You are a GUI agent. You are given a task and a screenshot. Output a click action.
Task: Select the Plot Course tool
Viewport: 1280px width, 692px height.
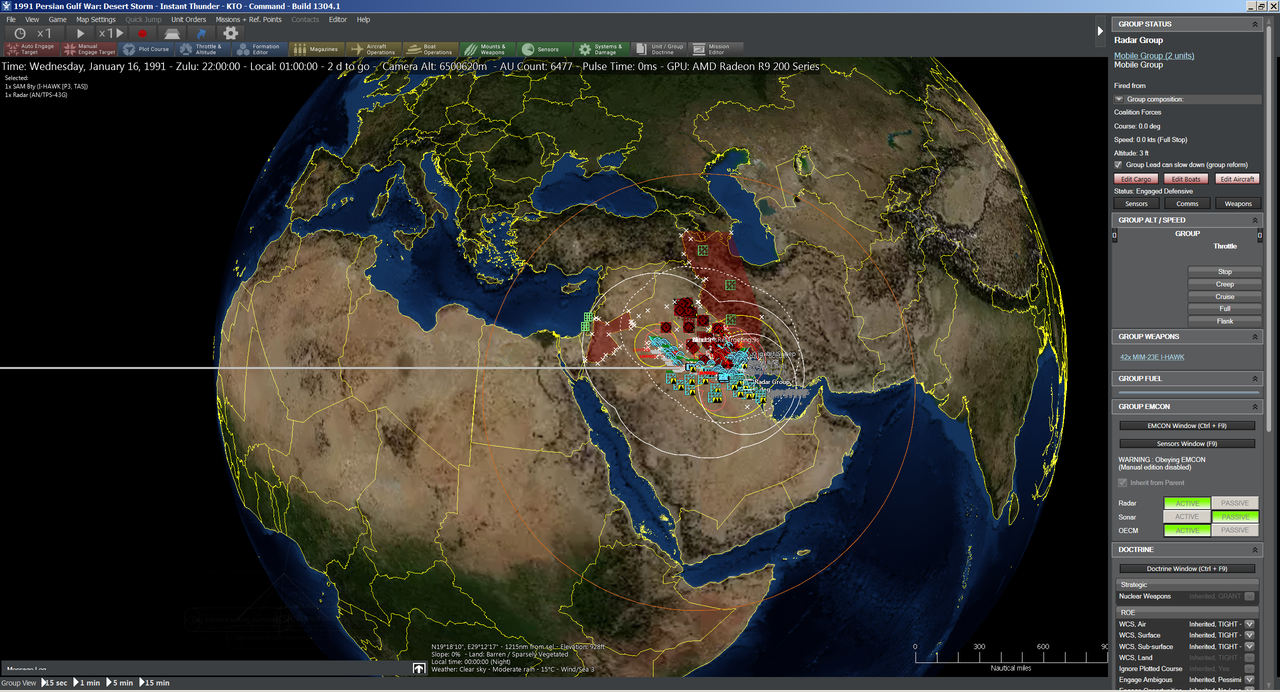(x=147, y=49)
